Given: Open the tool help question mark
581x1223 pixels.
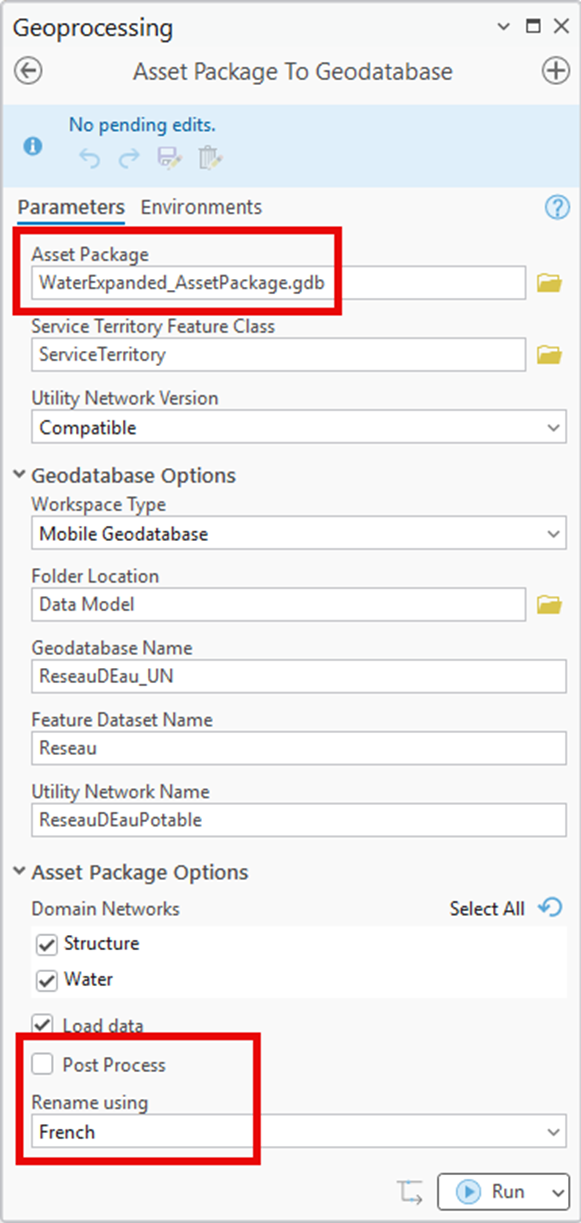Looking at the screenshot, I should click(x=556, y=207).
